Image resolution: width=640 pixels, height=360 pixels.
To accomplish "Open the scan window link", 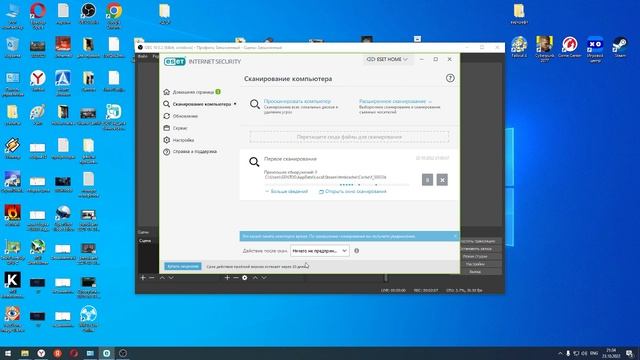I will click(353, 191).
